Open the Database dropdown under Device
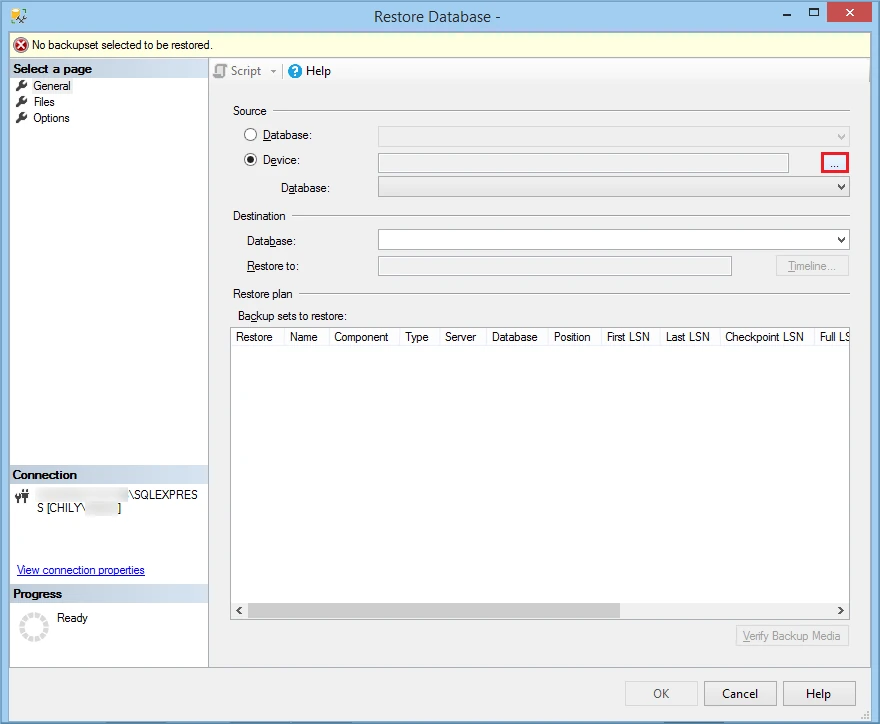 (x=613, y=187)
